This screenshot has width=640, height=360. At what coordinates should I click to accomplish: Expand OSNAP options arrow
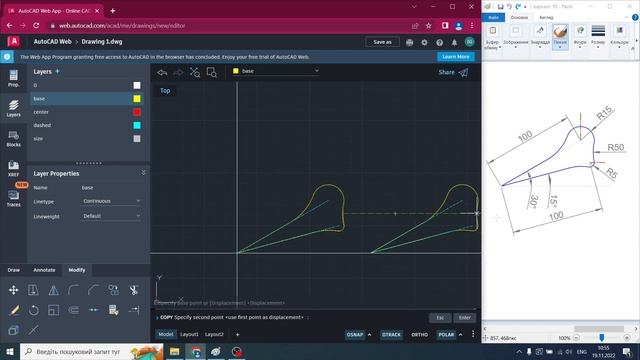[369, 335]
